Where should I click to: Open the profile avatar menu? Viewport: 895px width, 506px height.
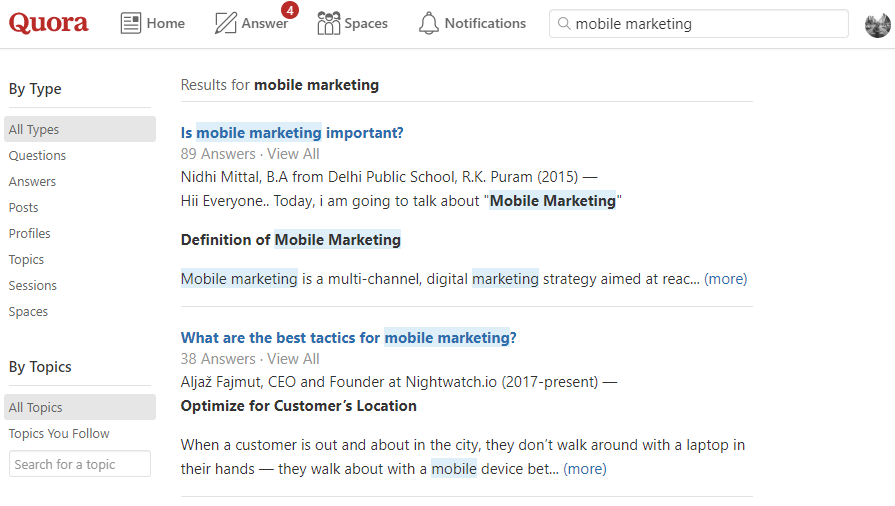pos(877,24)
